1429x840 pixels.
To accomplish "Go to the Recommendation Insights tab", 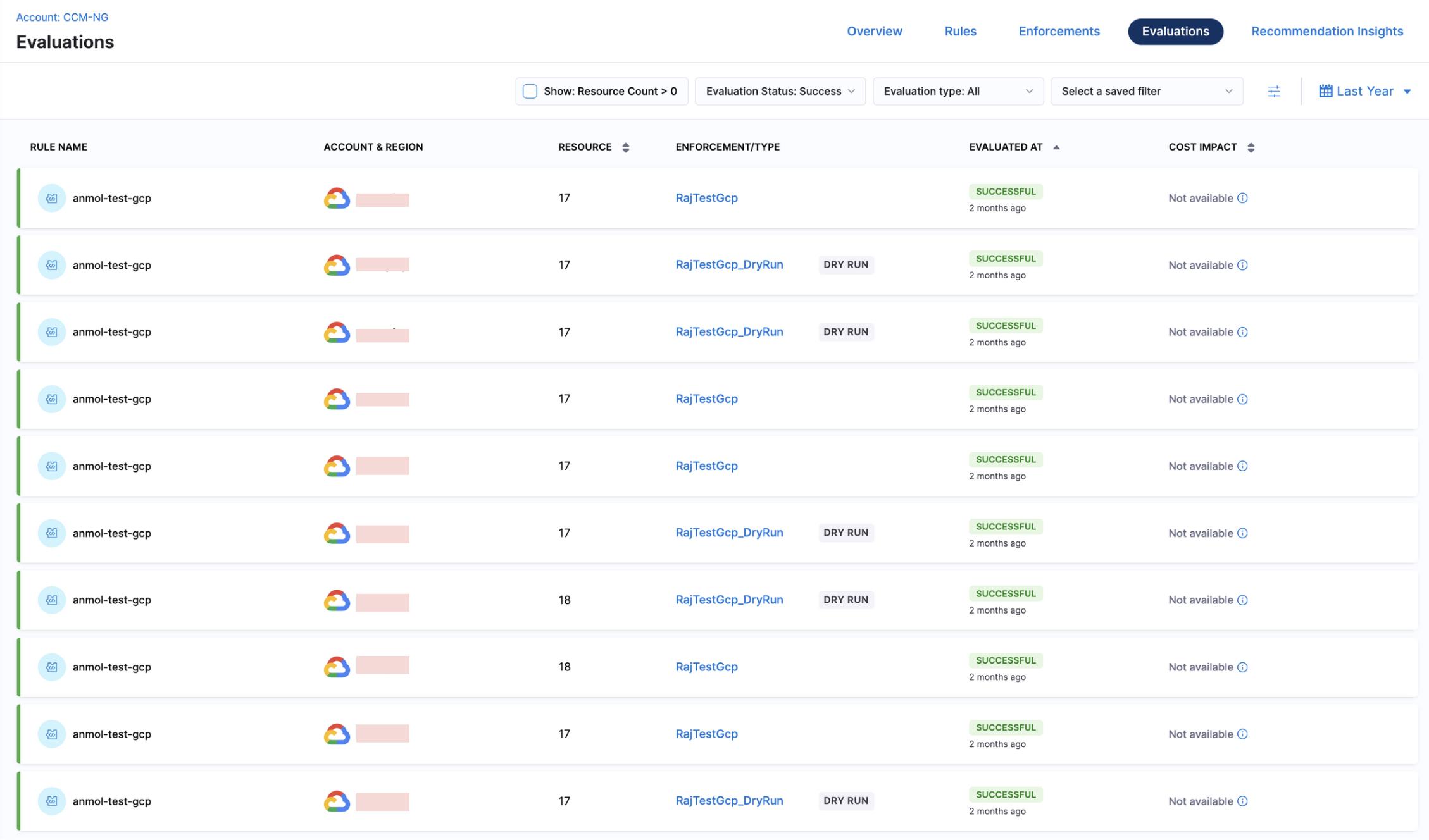I will [x=1326, y=31].
